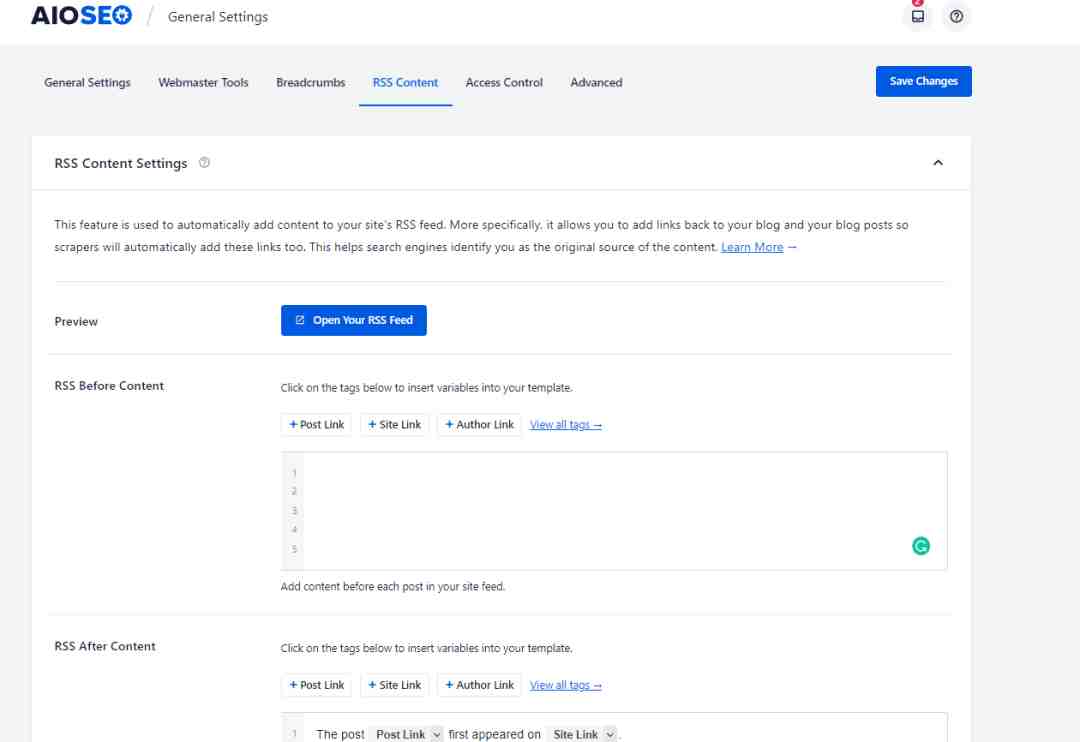Click the 'Preview' label
Screen dimensions: 1080x742
[76, 321]
